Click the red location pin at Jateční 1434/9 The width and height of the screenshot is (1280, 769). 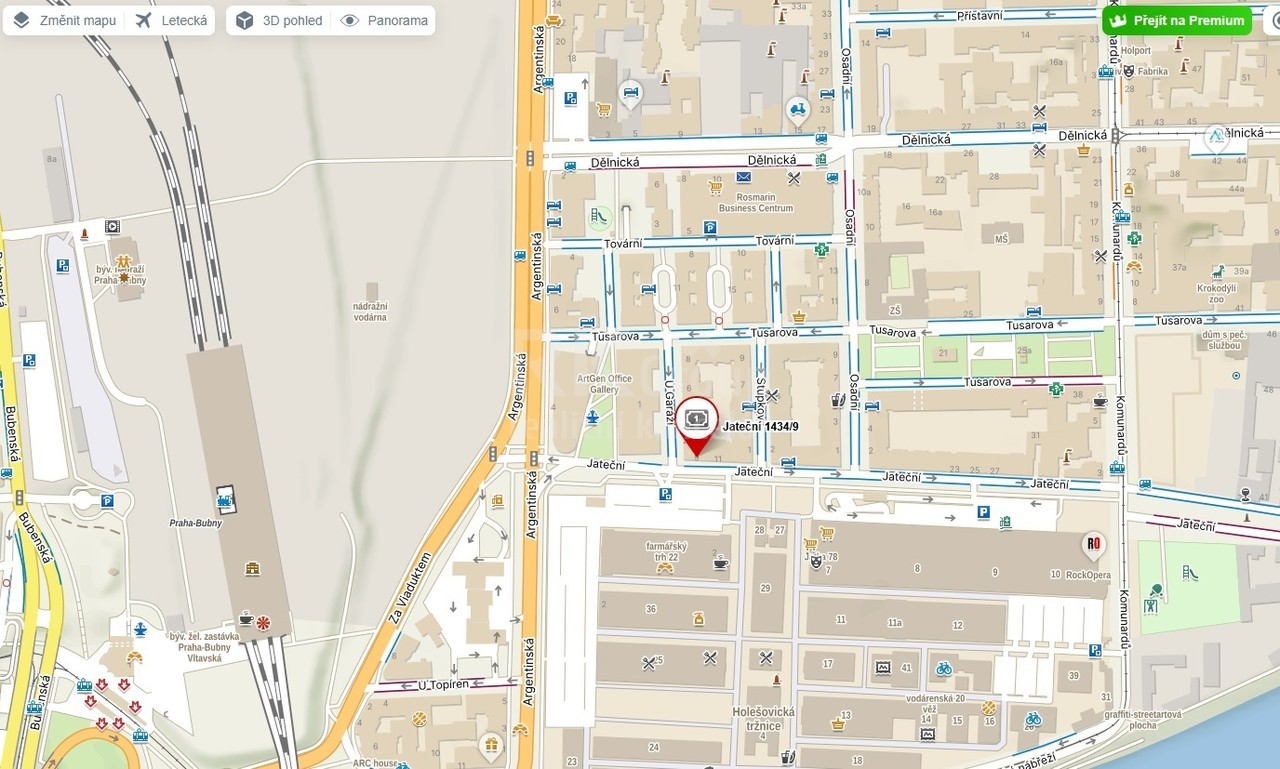click(x=697, y=424)
